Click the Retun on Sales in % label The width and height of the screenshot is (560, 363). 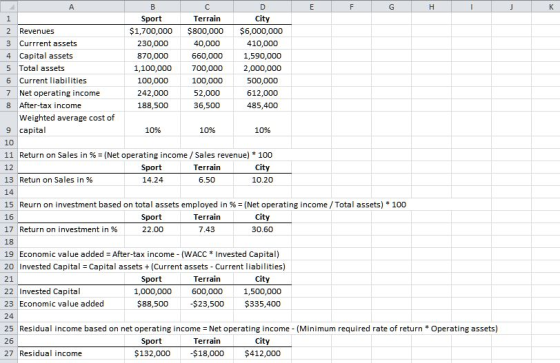click(56, 180)
